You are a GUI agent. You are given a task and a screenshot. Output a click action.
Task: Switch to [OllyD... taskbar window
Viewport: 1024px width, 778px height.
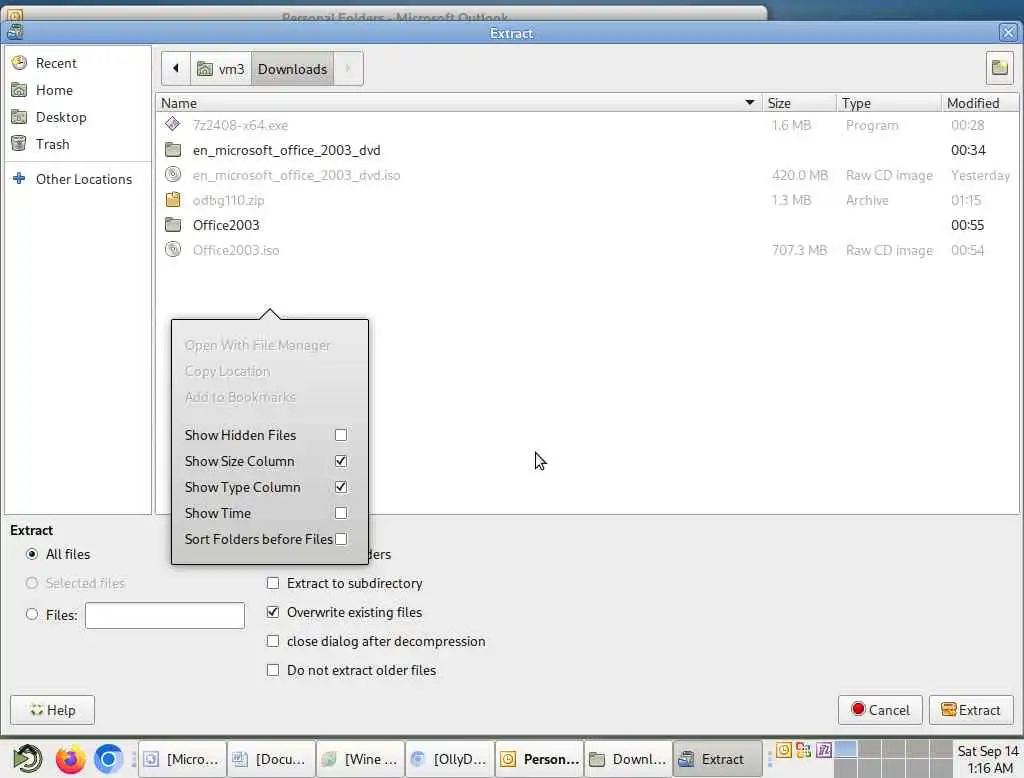(x=449, y=759)
